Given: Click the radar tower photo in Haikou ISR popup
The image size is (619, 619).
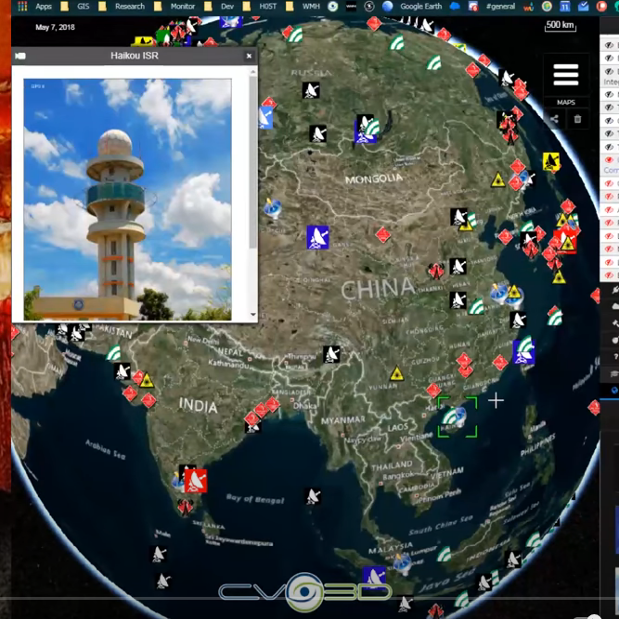Looking at the screenshot, I should point(128,199).
